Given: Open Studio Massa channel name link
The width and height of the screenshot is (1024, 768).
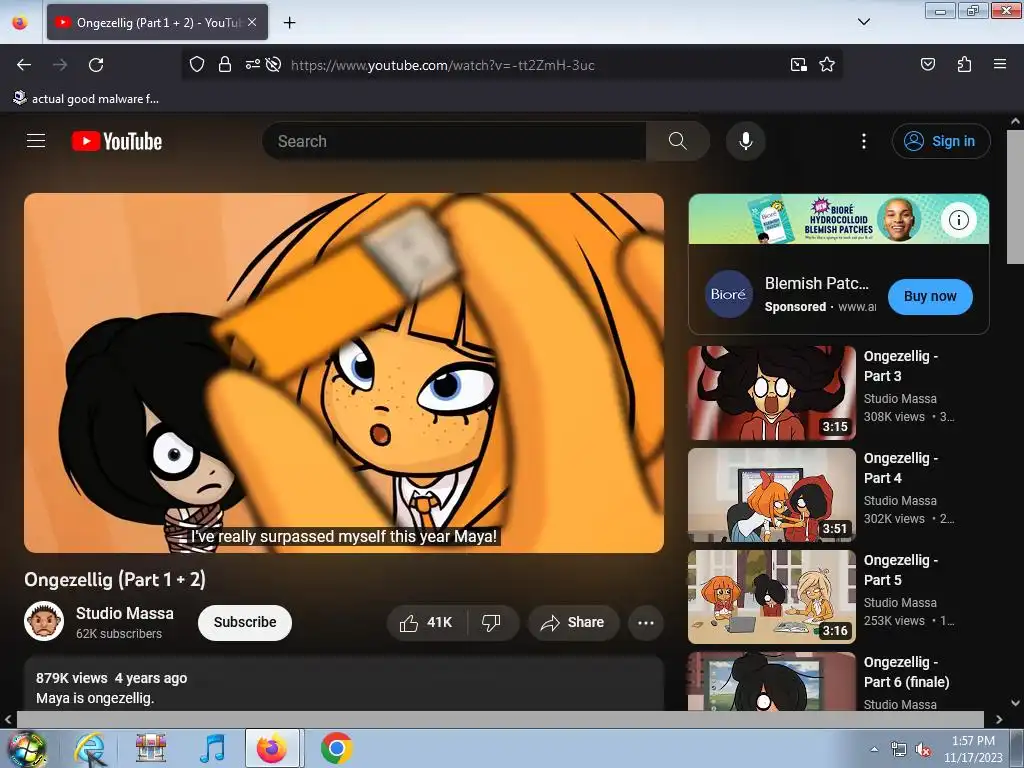Looking at the screenshot, I should click(125, 613).
